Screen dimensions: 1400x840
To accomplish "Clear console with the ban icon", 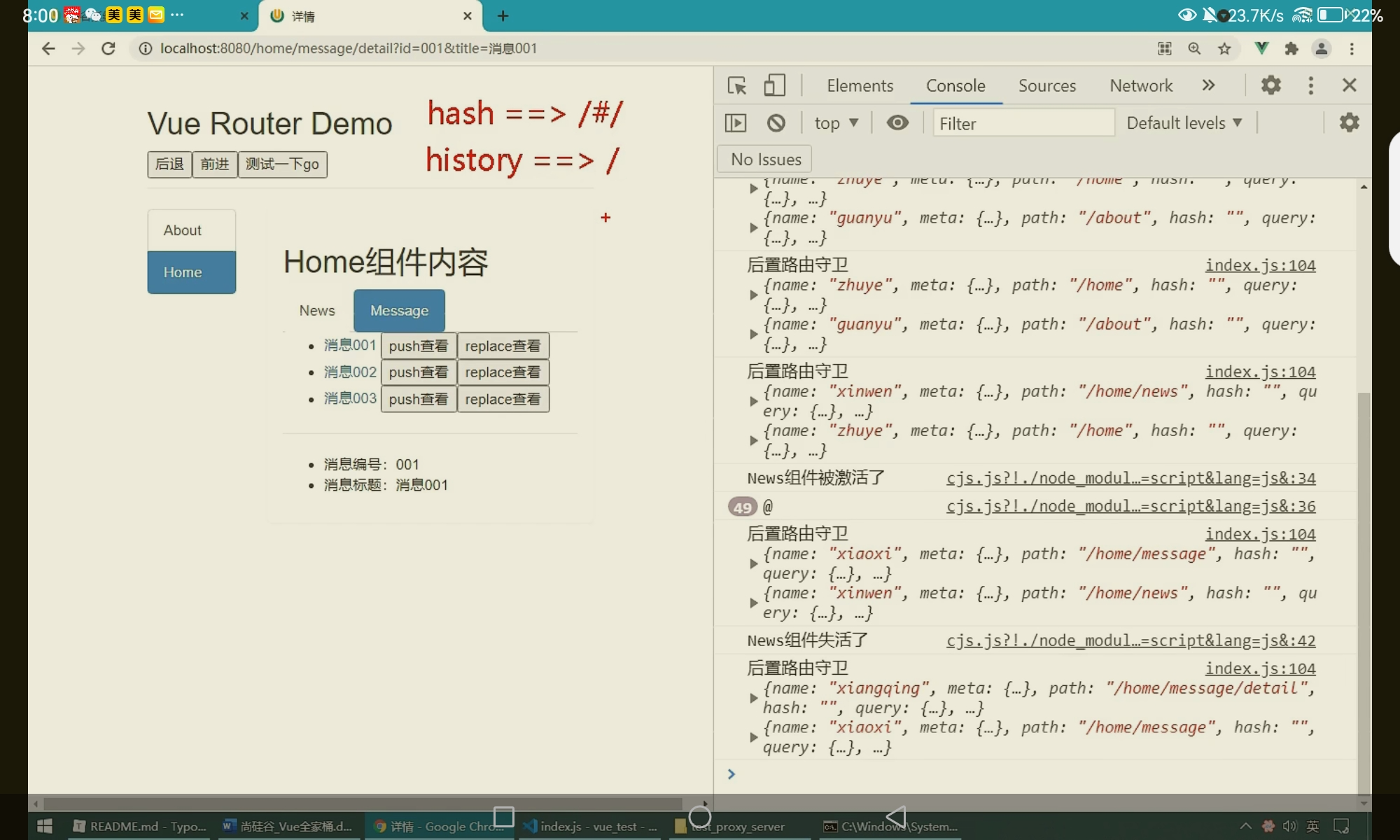I will tap(776, 123).
